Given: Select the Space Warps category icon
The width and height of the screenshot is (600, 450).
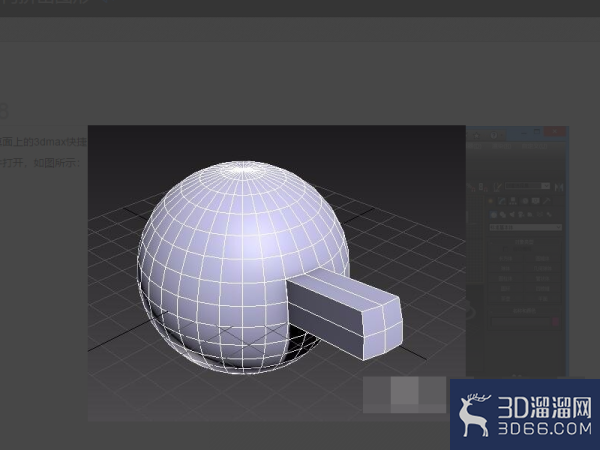Looking at the screenshot, I should (x=540, y=215).
